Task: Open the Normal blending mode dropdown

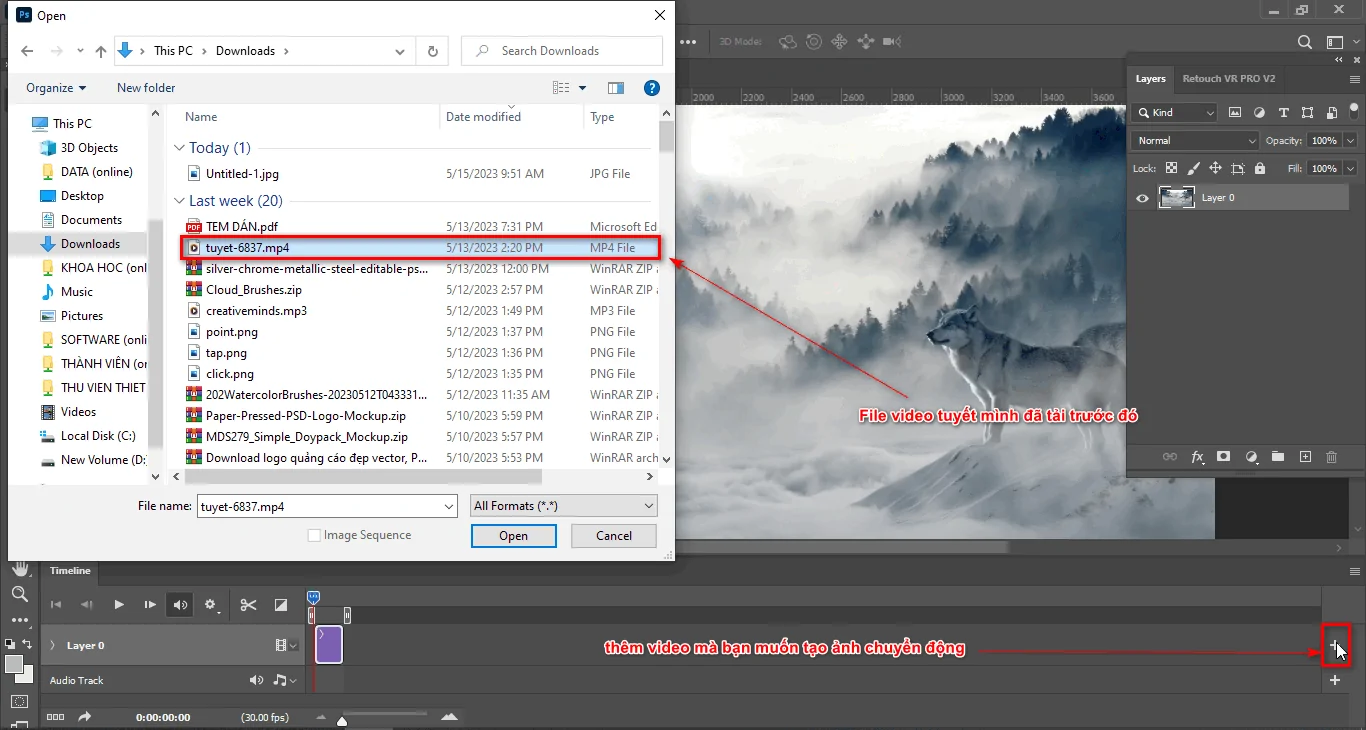Action: (x=1193, y=140)
